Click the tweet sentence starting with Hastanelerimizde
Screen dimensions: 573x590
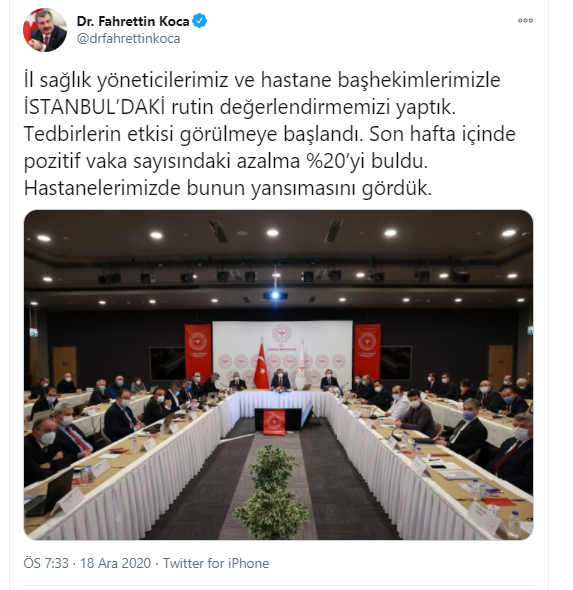[x=227, y=189]
